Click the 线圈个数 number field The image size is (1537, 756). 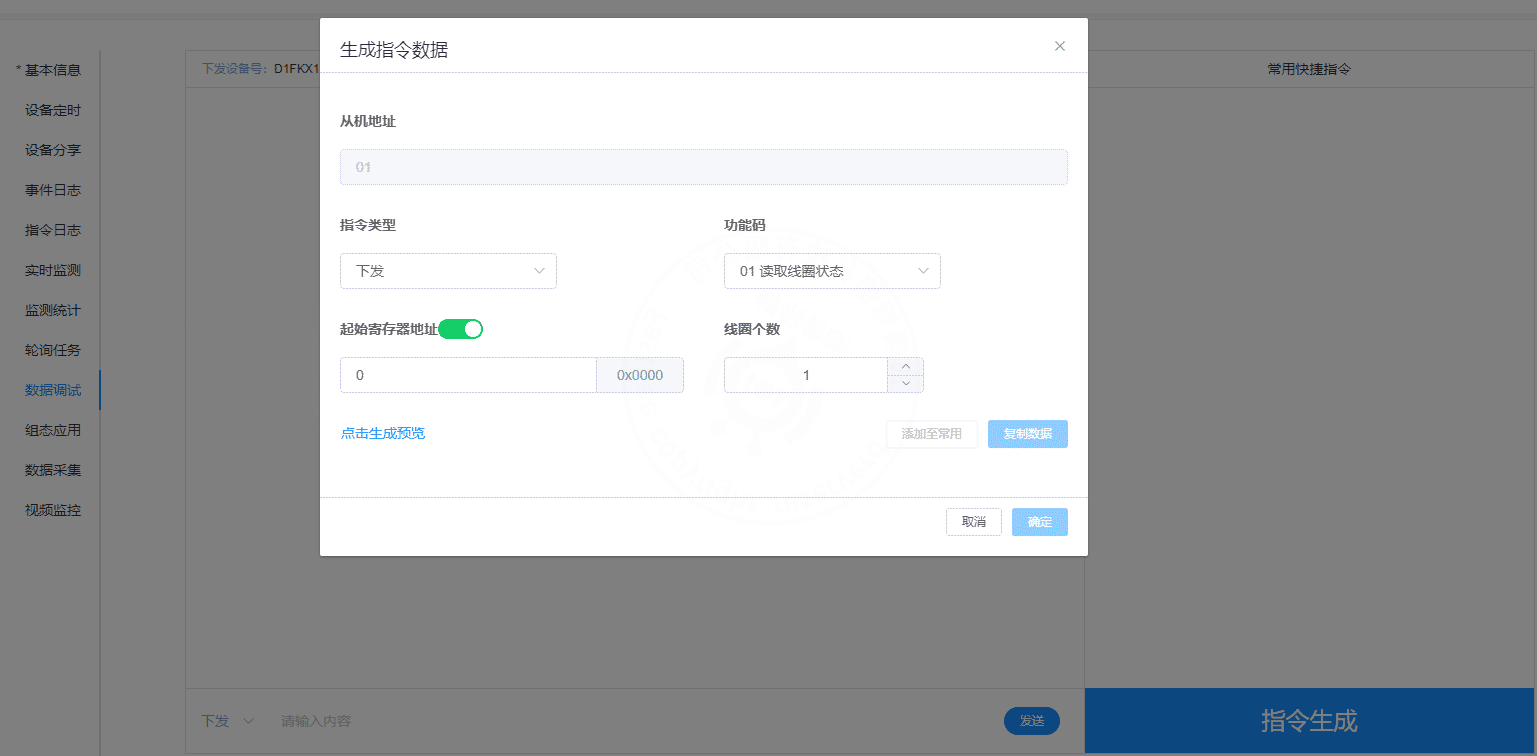point(806,375)
